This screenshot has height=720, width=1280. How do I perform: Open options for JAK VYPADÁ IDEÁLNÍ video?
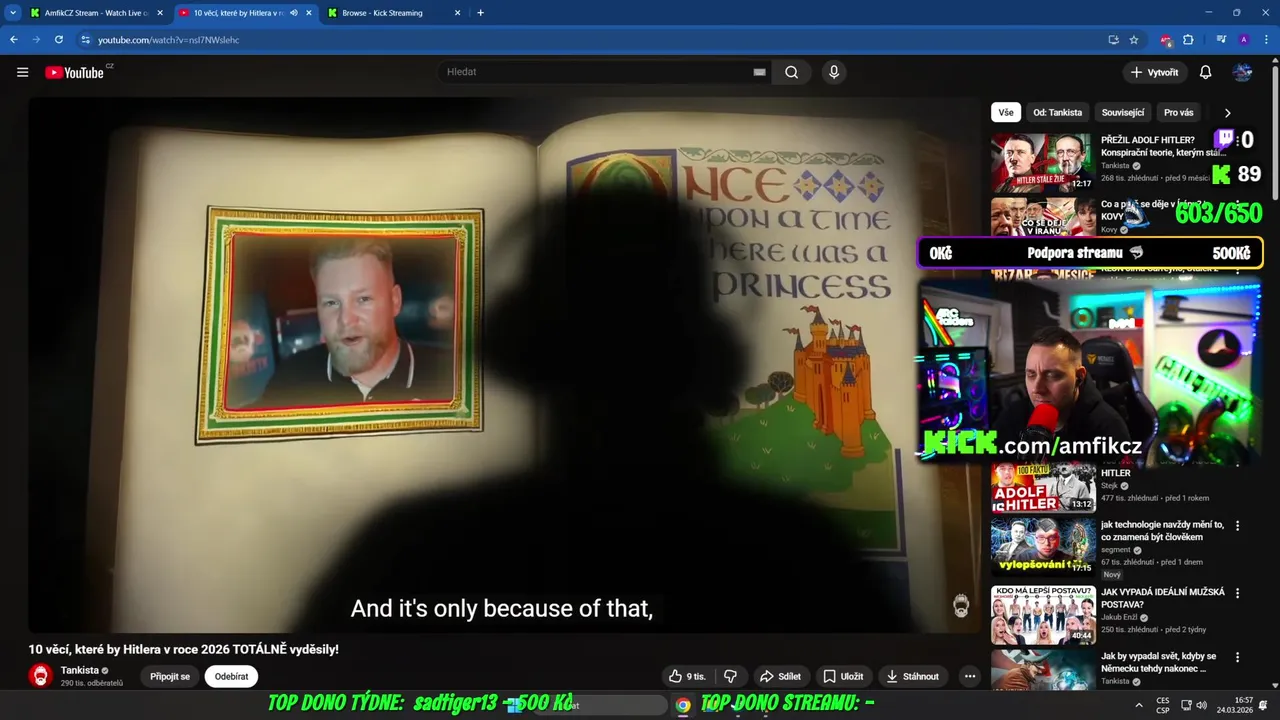tap(1237, 593)
